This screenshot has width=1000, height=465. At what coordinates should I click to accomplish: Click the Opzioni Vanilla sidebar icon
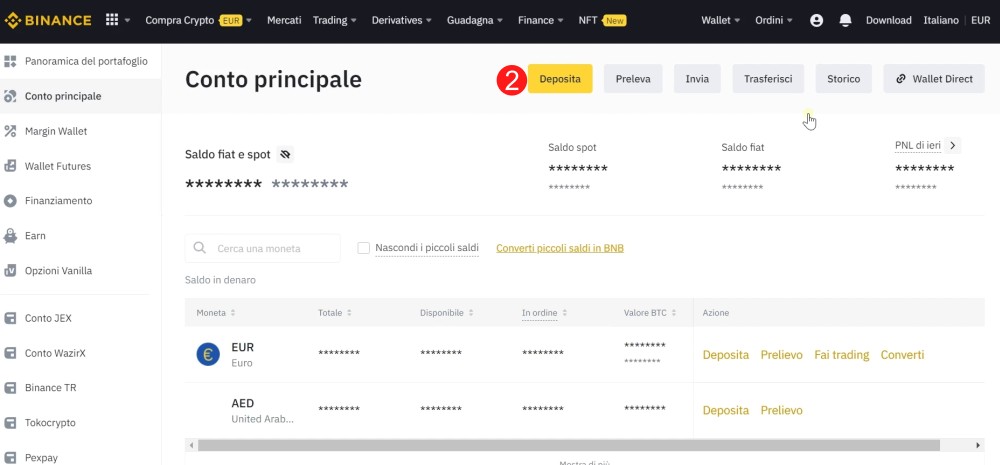pyautogui.click(x=10, y=270)
